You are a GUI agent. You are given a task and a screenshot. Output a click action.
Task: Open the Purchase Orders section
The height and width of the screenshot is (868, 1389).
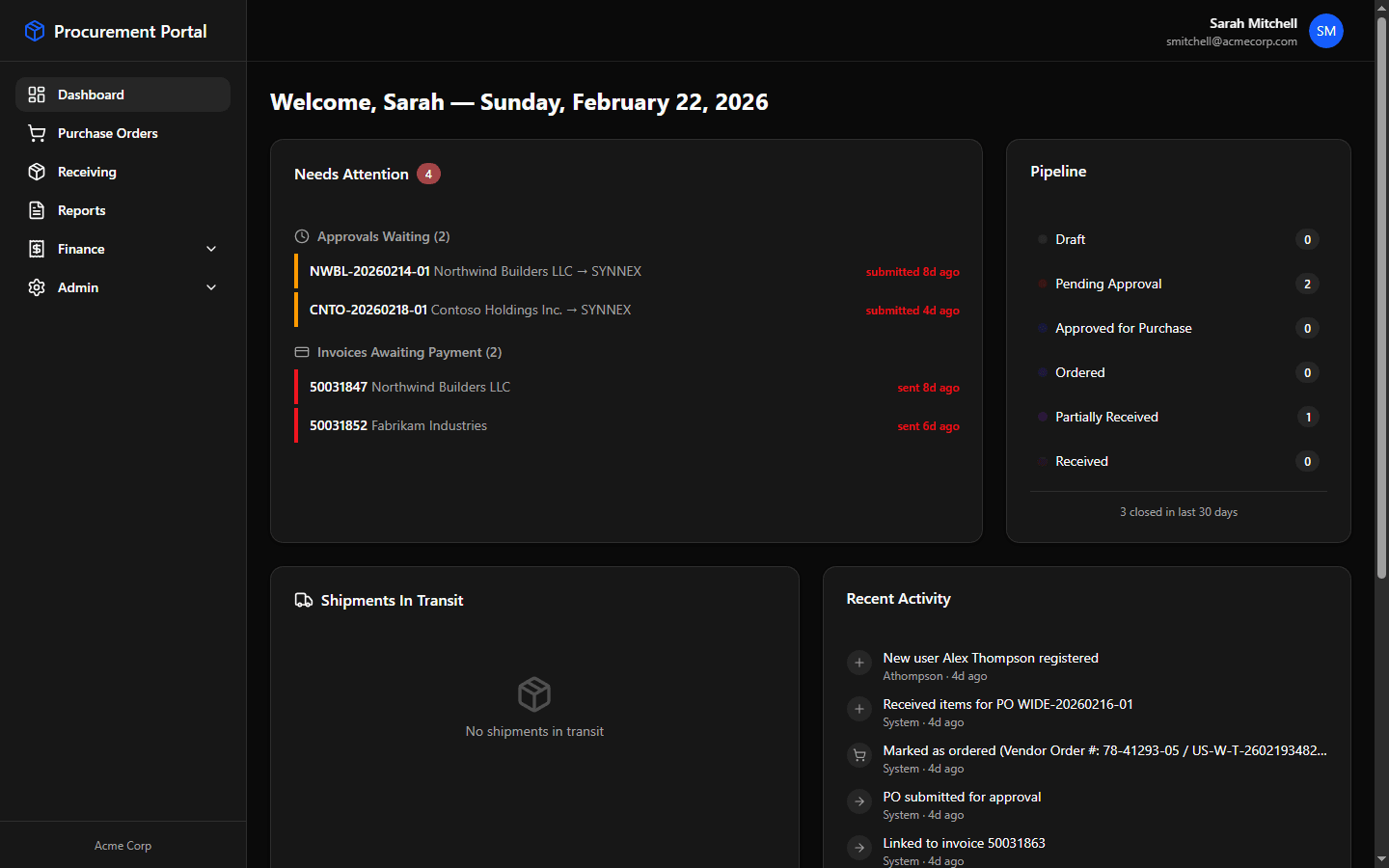(x=106, y=133)
